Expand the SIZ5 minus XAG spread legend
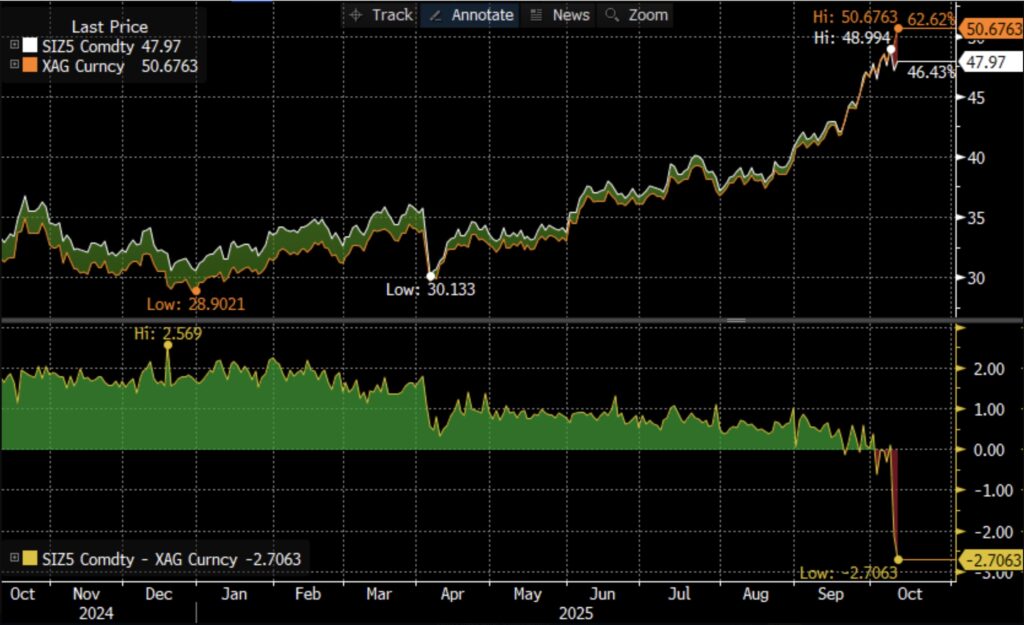Screen dimensions: 1024x625 (14, 560)
